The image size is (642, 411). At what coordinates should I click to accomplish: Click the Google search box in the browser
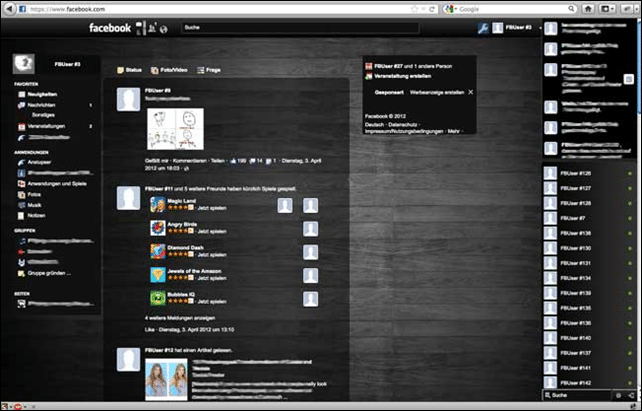tap(512, 9)
